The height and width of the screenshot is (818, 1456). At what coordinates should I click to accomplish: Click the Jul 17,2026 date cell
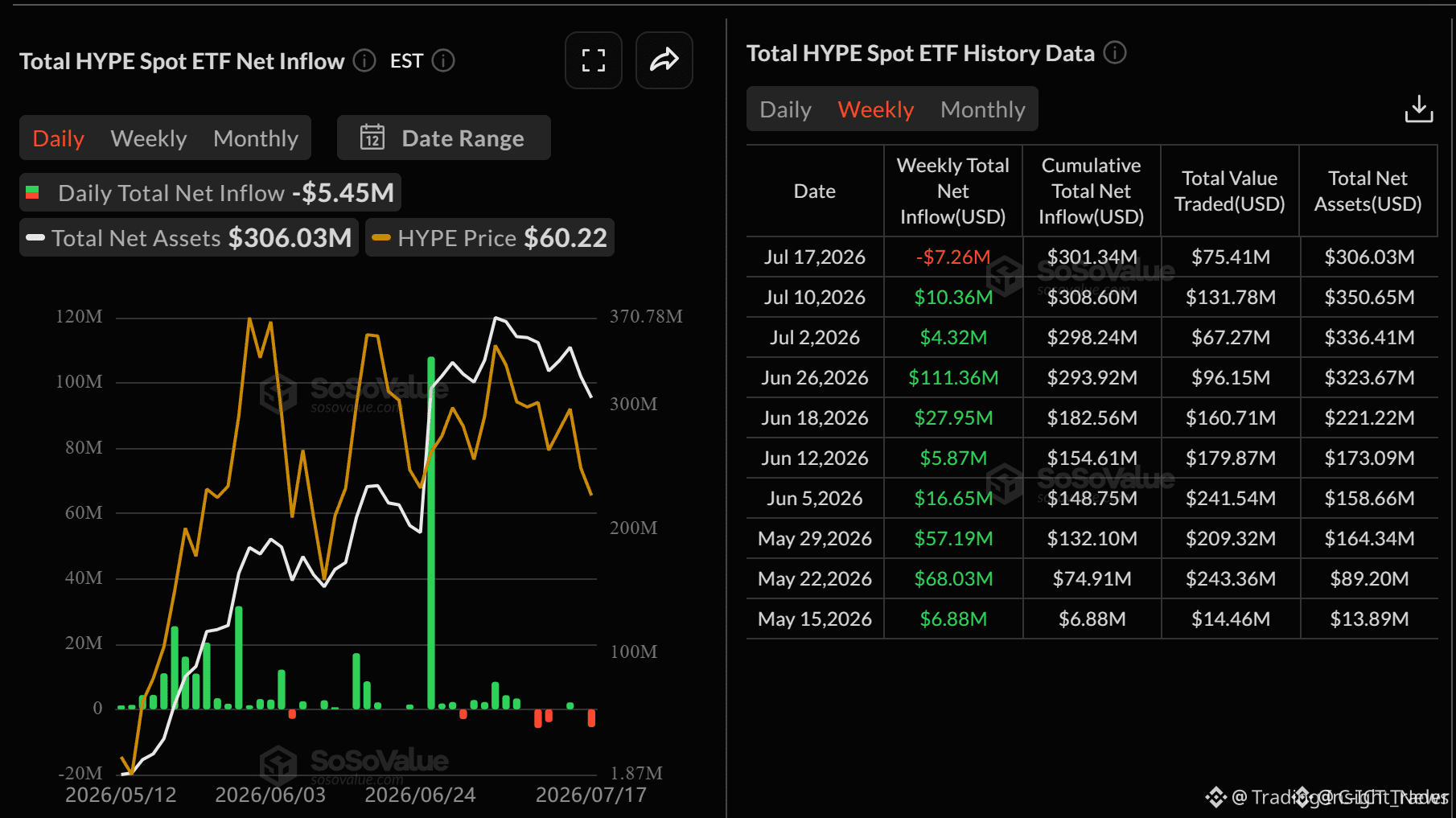[815, 257]
